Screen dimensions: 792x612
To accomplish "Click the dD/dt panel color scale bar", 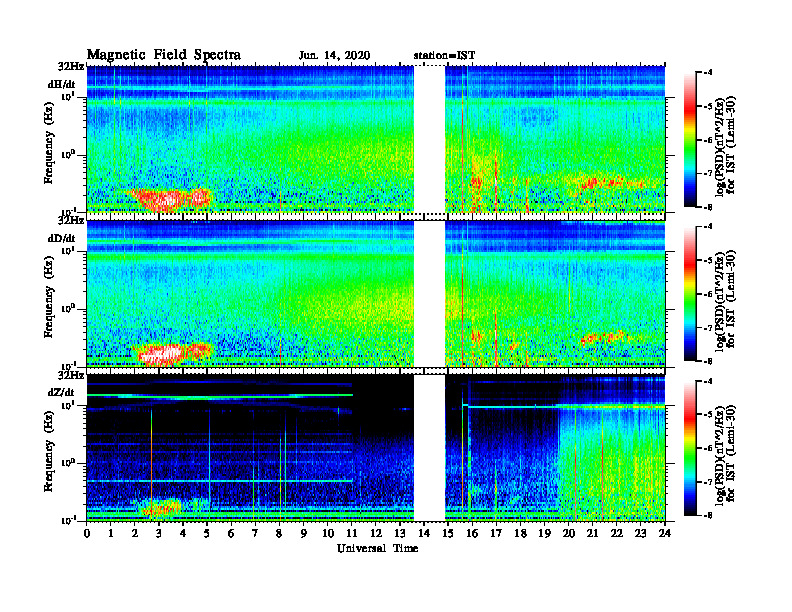I will click(x=690, y=294).
